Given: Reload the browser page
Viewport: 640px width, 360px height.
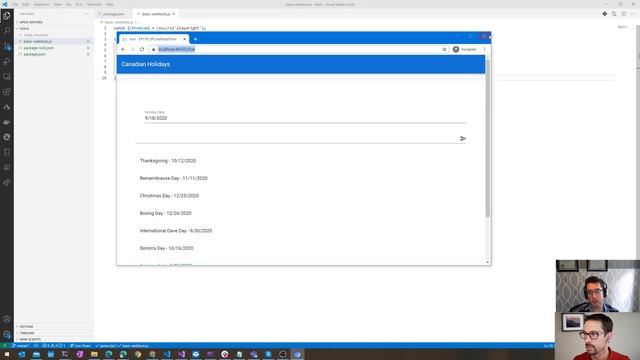Looking at the screenshot, I should pos(142,49).
